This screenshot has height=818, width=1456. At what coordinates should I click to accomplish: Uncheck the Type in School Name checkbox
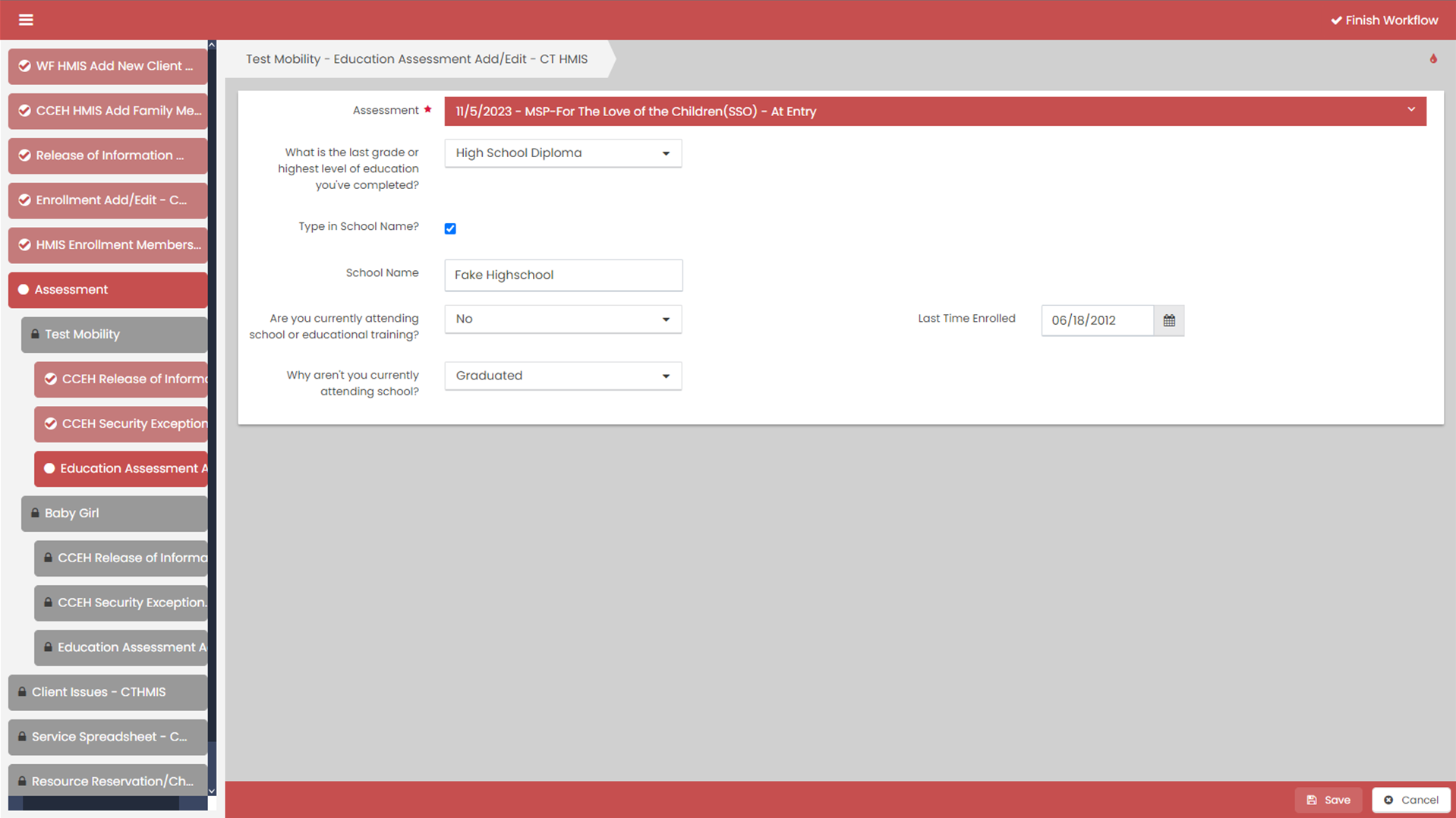click(450, 228)
